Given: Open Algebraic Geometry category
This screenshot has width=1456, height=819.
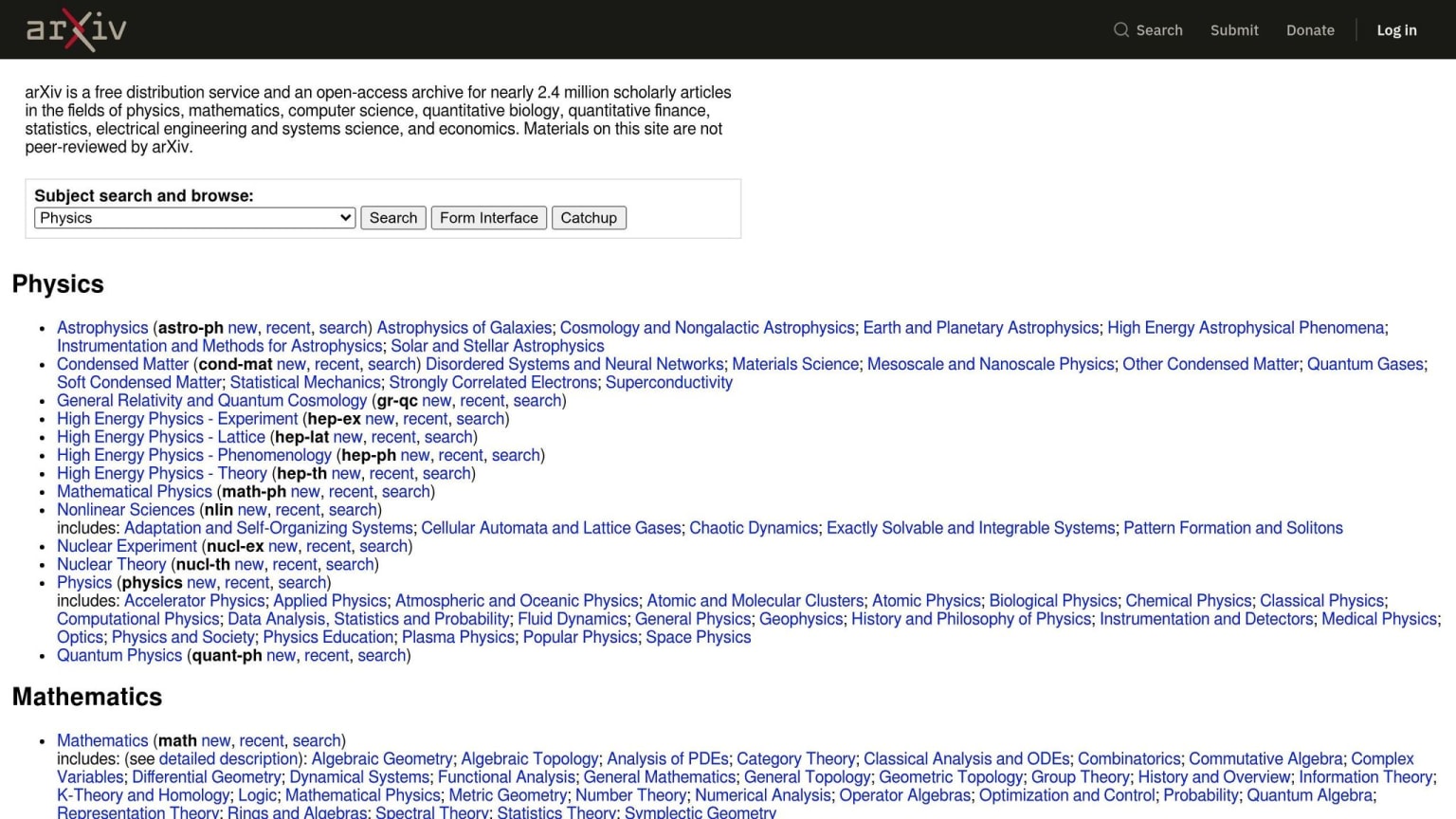Looking at the screenshot, I should coord(382,759).
